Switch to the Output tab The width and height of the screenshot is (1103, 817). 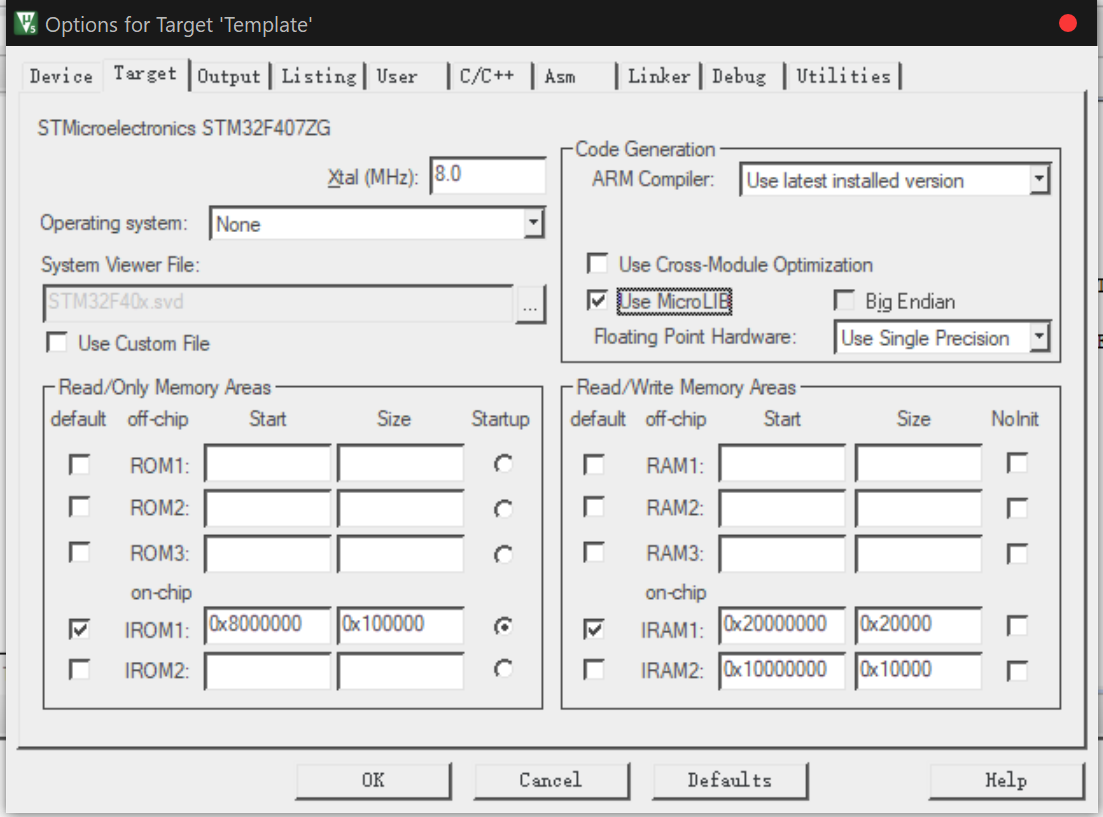click(x=229, y=76)
